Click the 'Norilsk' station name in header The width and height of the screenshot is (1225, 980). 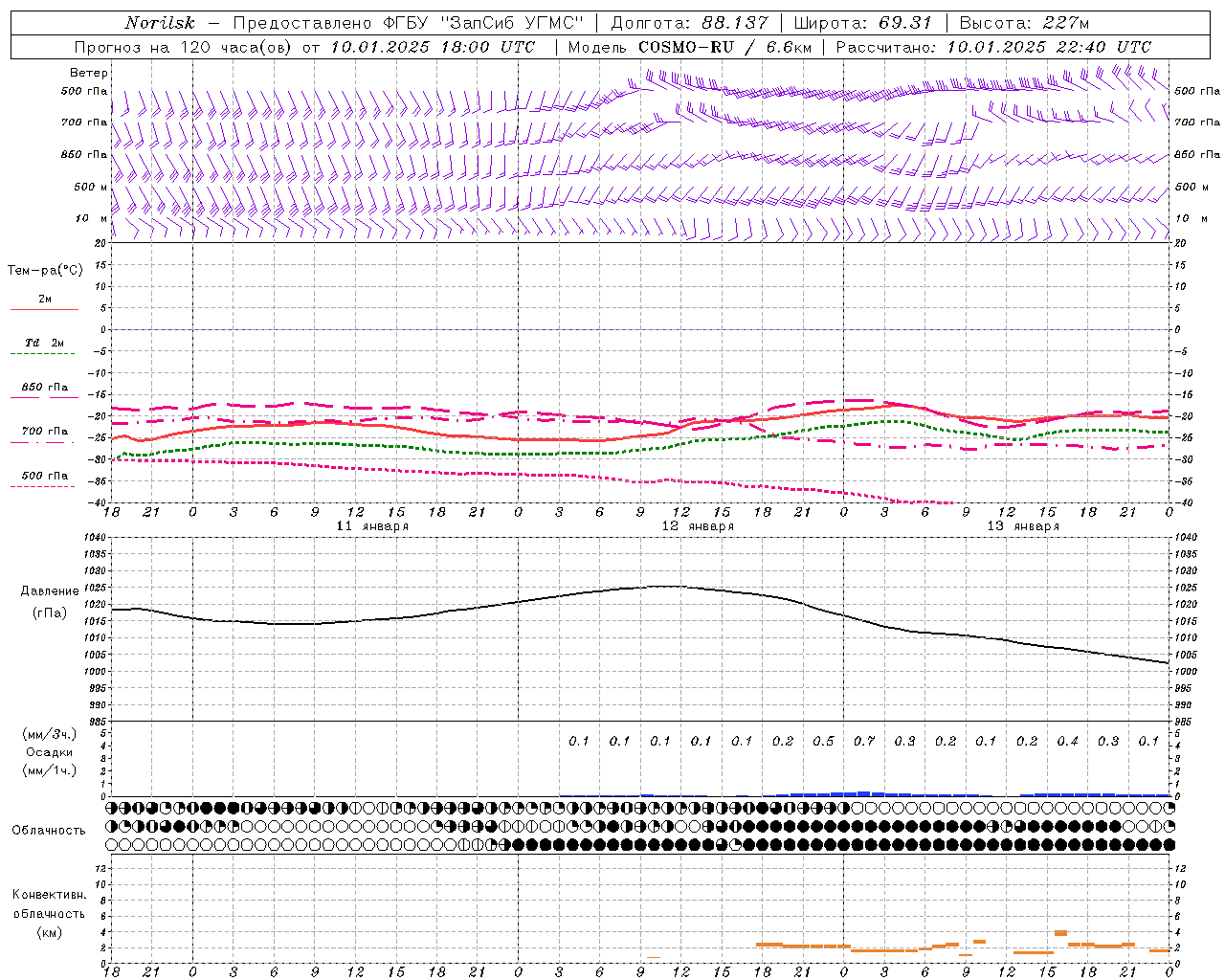point(160,23)
